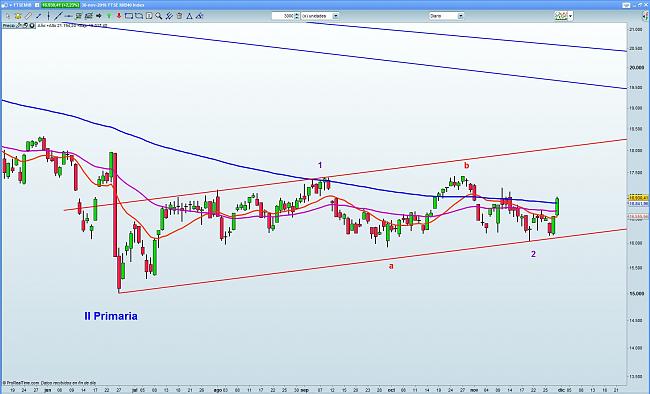This screenshot has height=394, width=650.
Task: Increase units with the up stepper arrow
Action: click(x=297, y=14)
